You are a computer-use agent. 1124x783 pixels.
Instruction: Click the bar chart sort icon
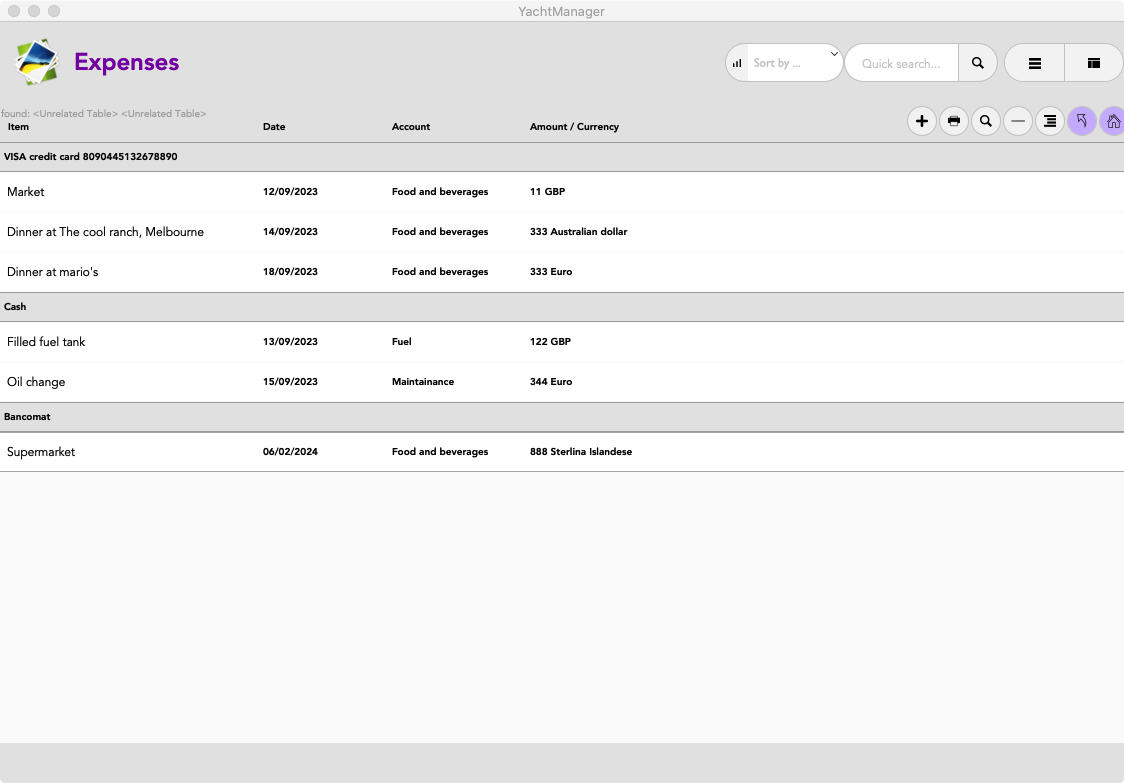point(737,63)
